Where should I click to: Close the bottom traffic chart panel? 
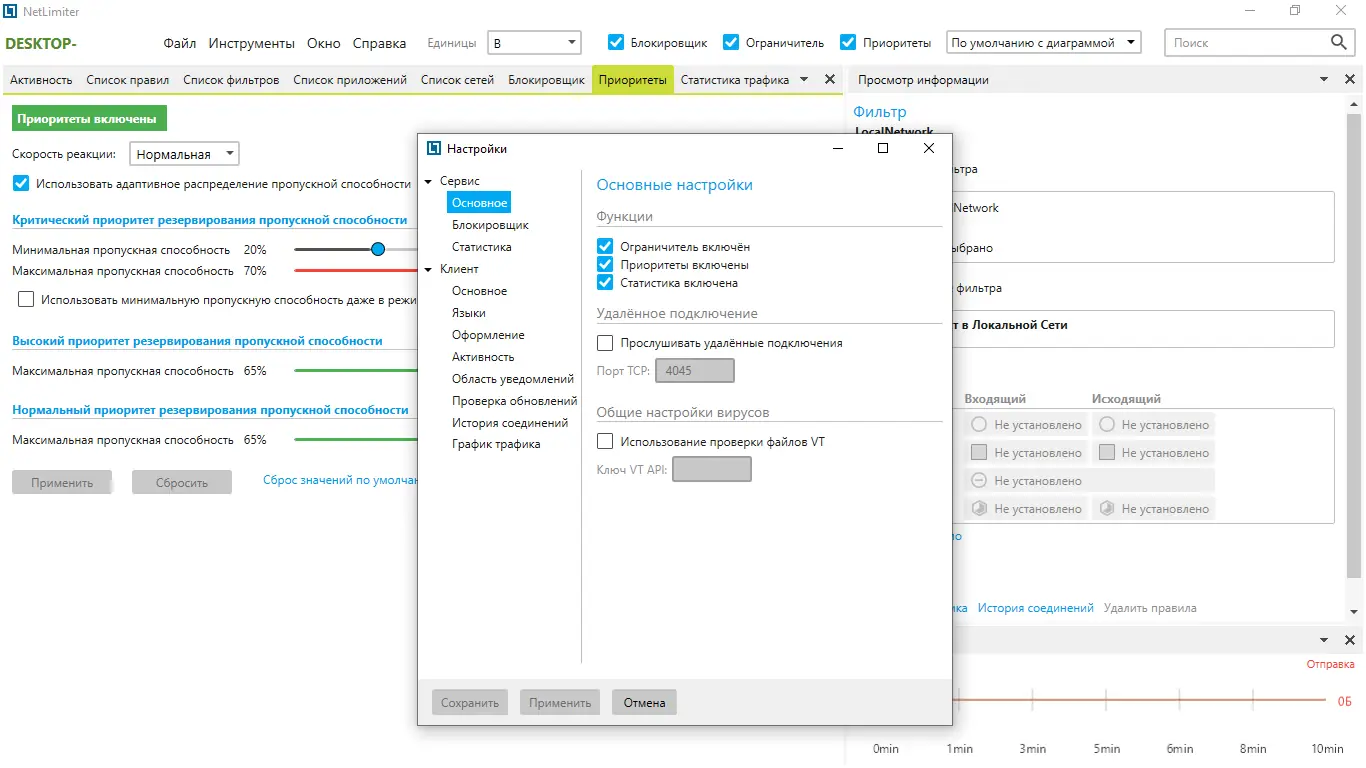click(x=1349, y=640)
